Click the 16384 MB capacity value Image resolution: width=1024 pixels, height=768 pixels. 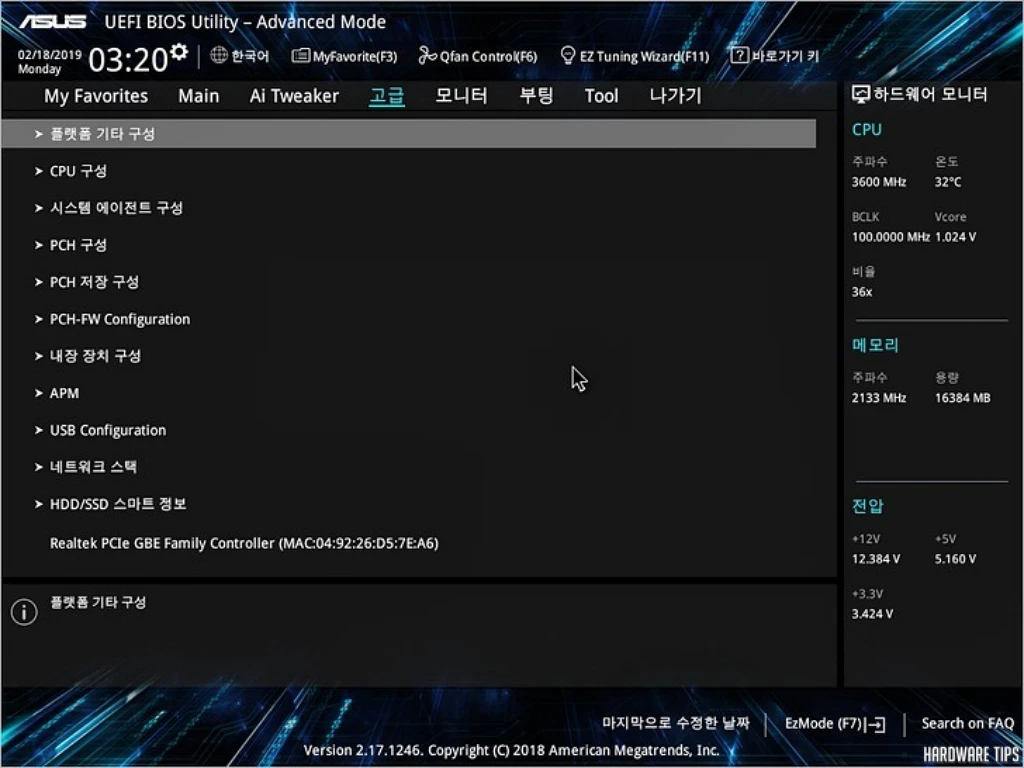click(x=963, y=398)
